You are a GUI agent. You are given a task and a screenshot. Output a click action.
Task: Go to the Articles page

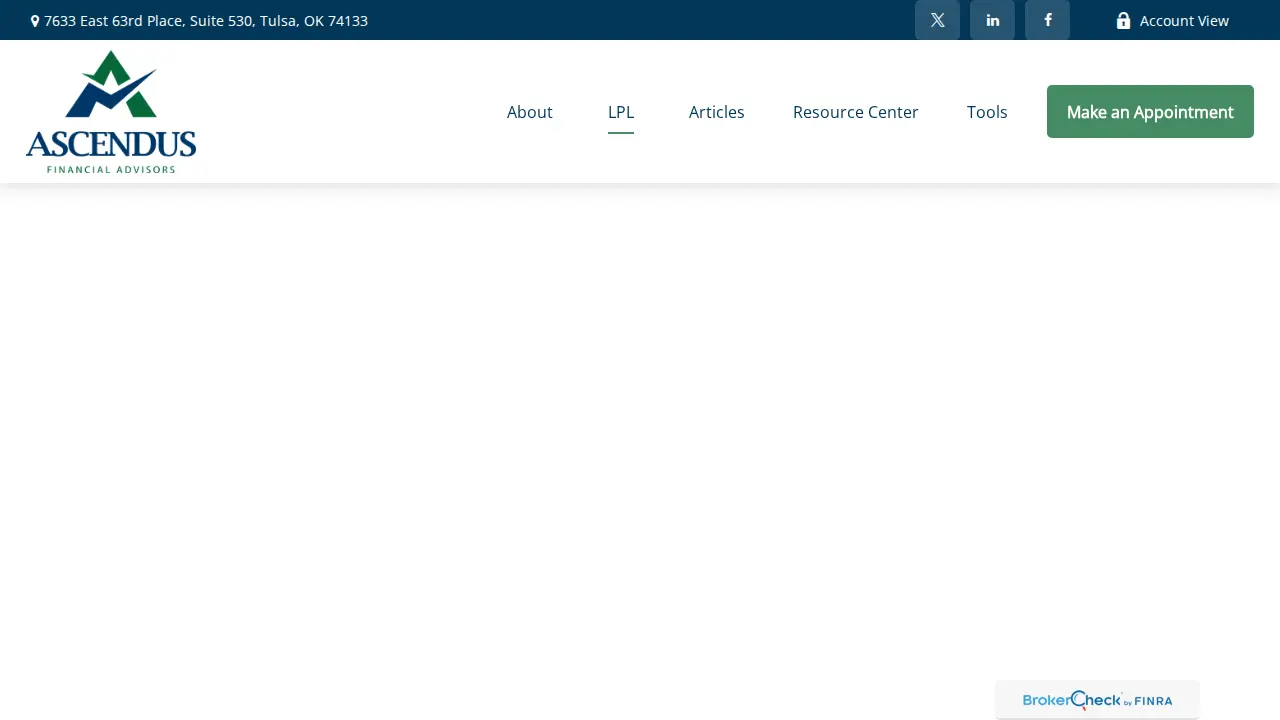pyautogui.click(x=717, y=112)
